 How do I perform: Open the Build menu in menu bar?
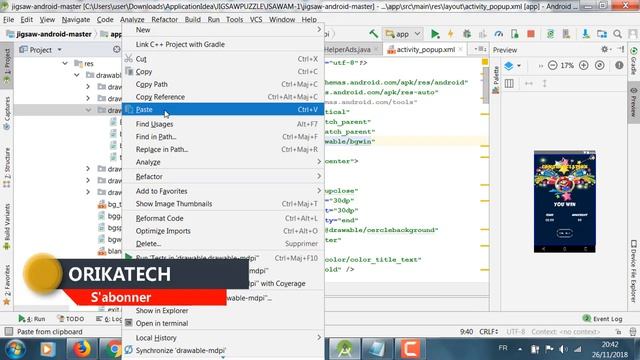[x=192, y=19]
